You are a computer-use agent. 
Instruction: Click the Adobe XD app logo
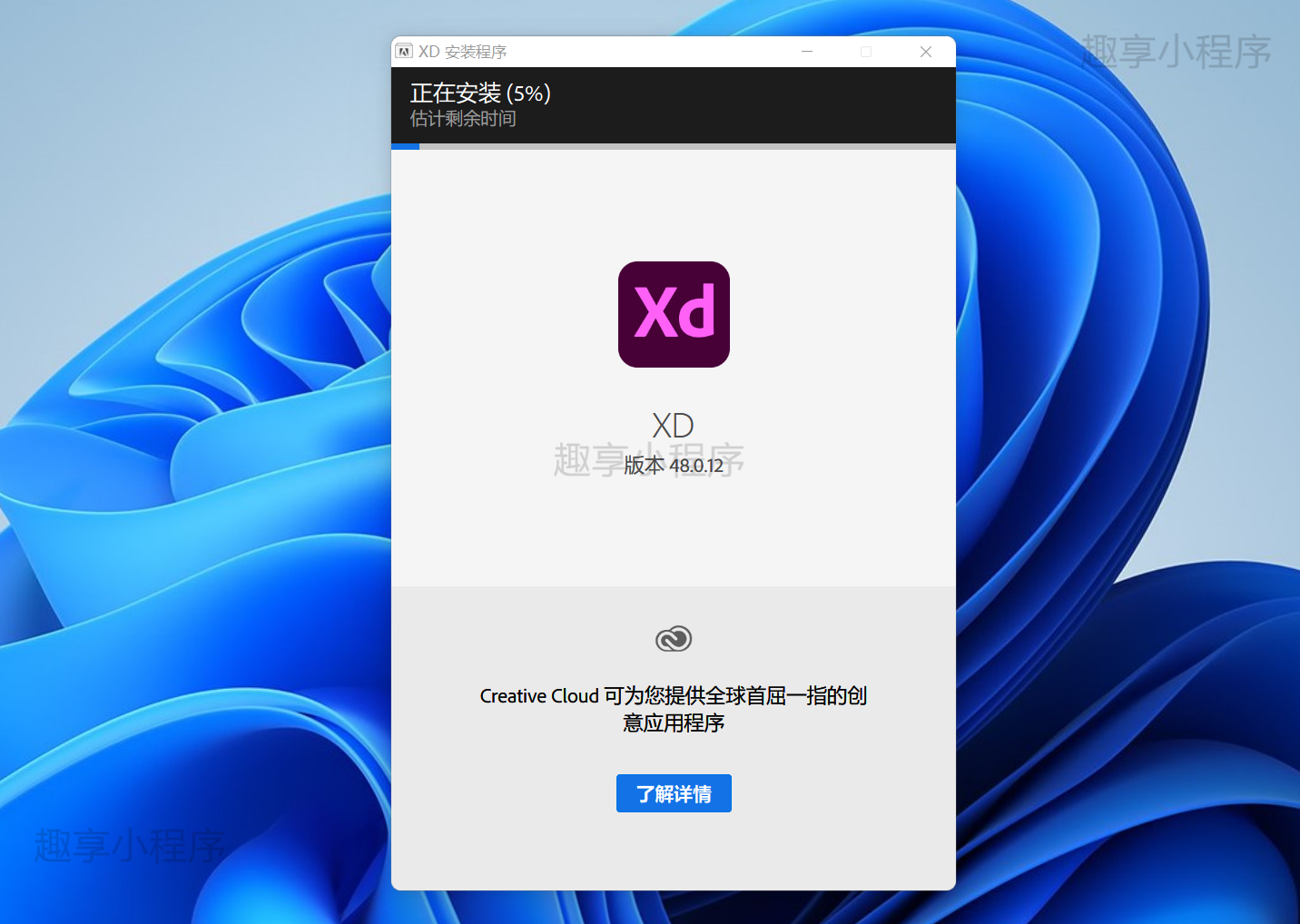tap(674, 314)
